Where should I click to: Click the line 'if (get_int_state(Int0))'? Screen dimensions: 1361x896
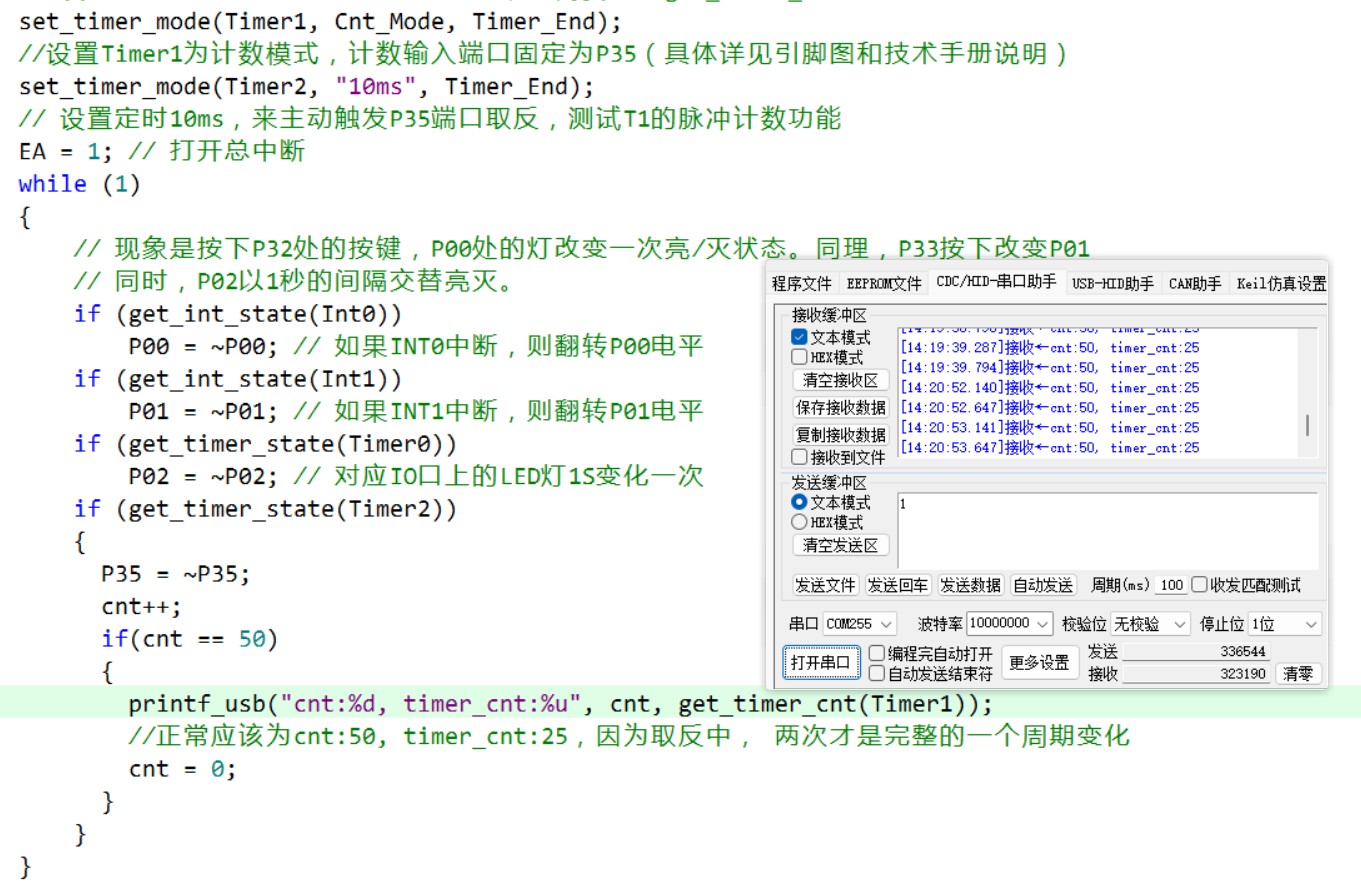tap(238, 314)
